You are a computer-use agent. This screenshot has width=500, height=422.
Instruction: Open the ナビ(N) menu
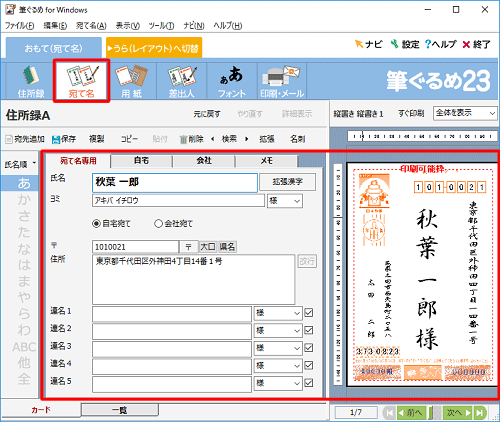coord(194,26)
